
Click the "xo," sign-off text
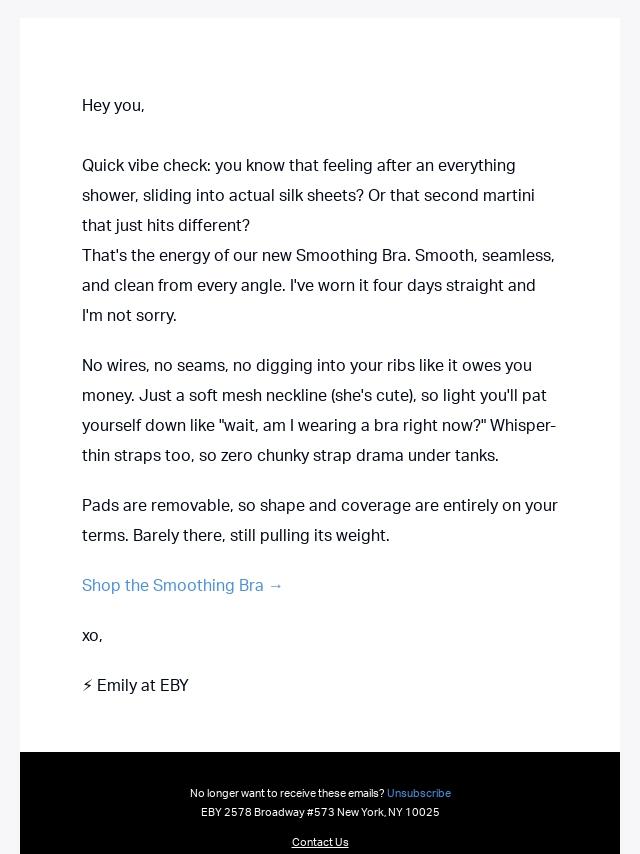(x=92, y=636)
